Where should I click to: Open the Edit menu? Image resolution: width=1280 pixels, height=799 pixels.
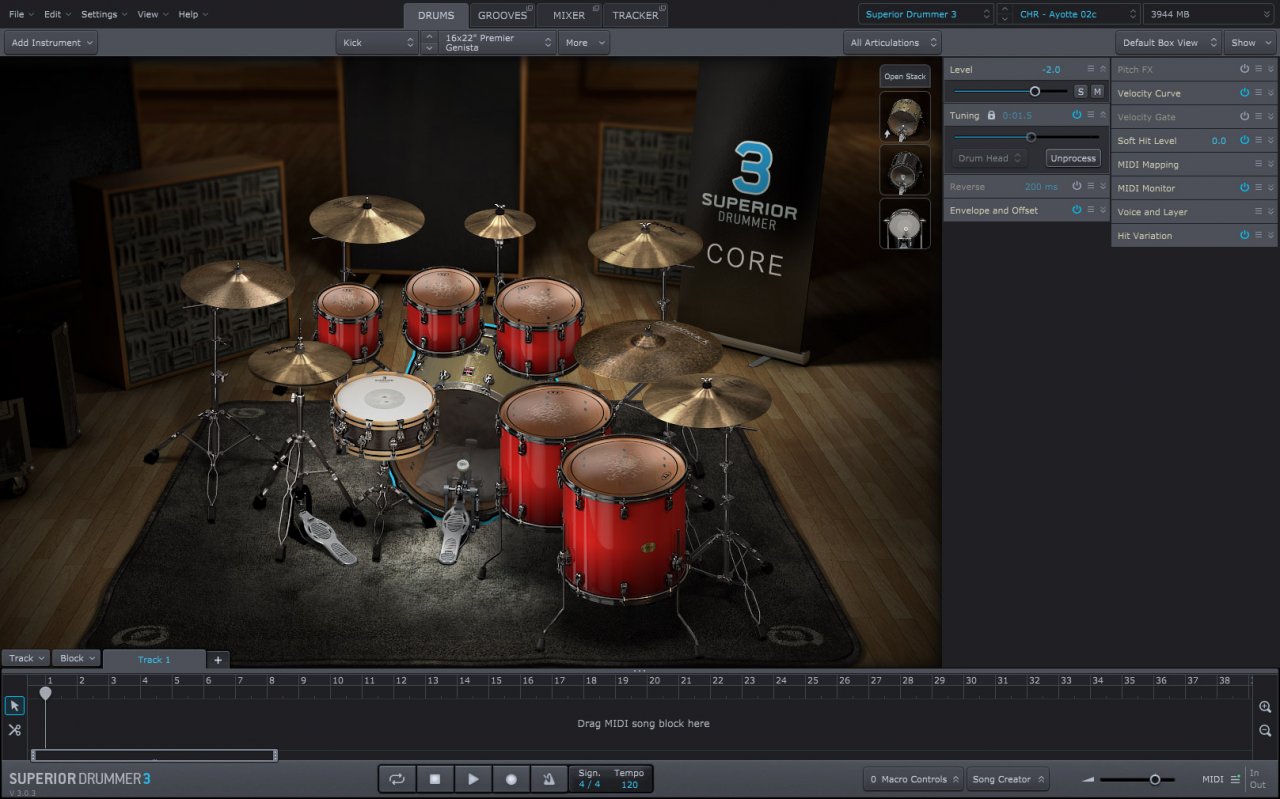pyautogui.click(x=56, y=14)
